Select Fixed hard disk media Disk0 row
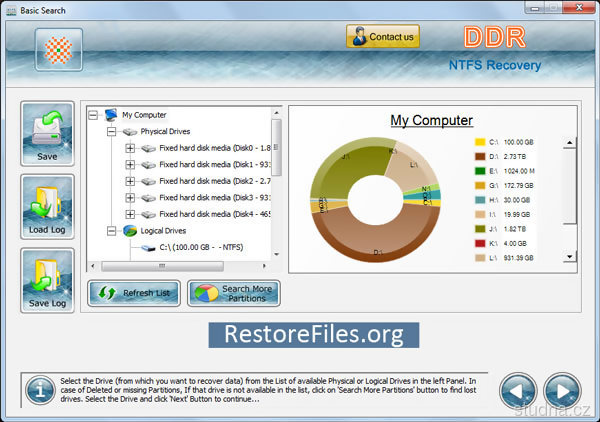This screenshot has height=422, width=600. (215, 148)
